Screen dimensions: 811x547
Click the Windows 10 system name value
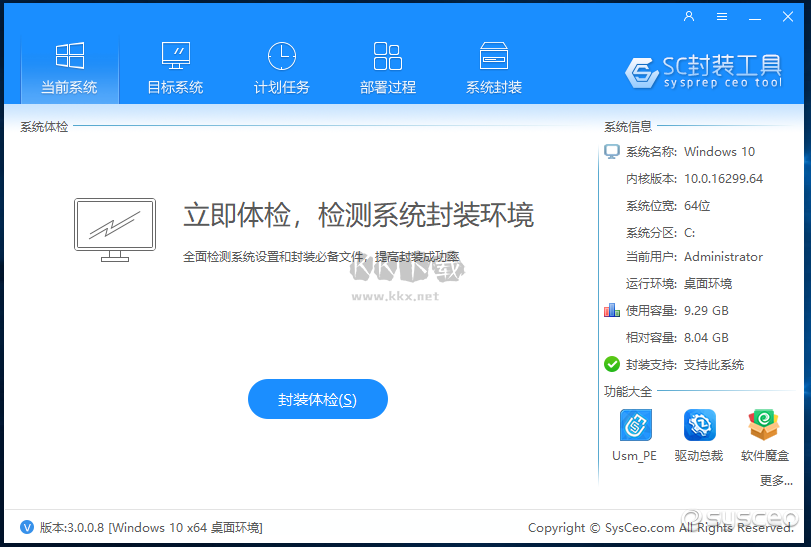(x=719, y=151)
